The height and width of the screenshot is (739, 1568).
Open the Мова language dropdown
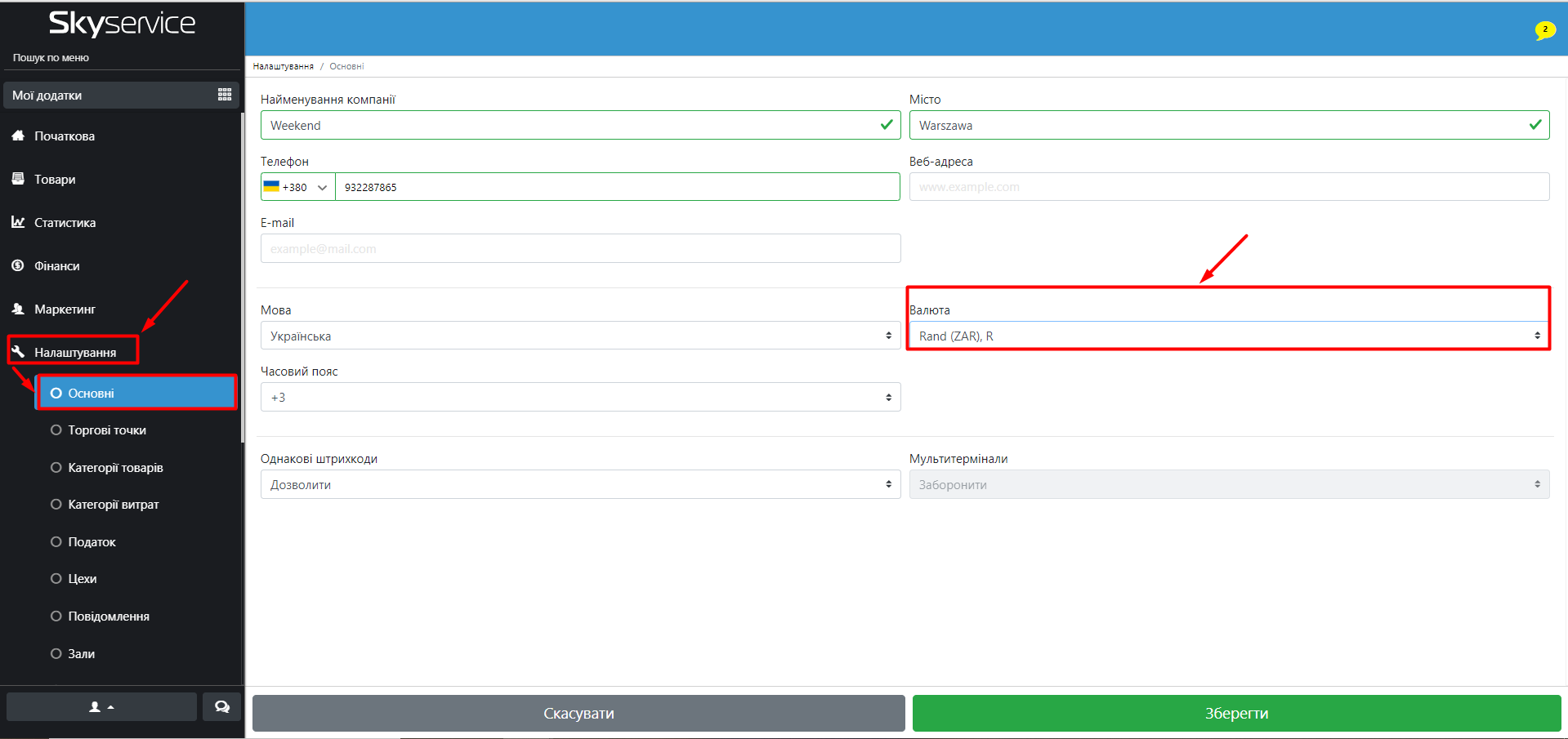click(x=580, y=336)
